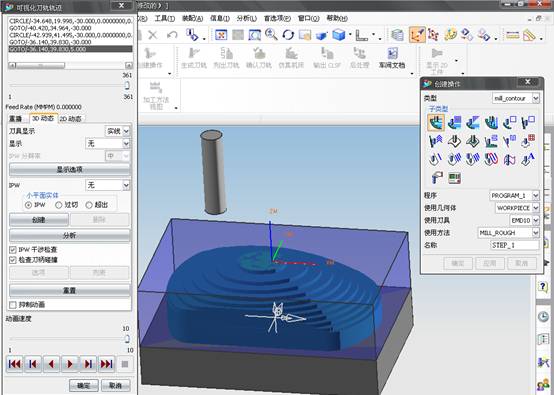
Task: Open the 装配(A) menu
Action: click(x=193, y=18)
